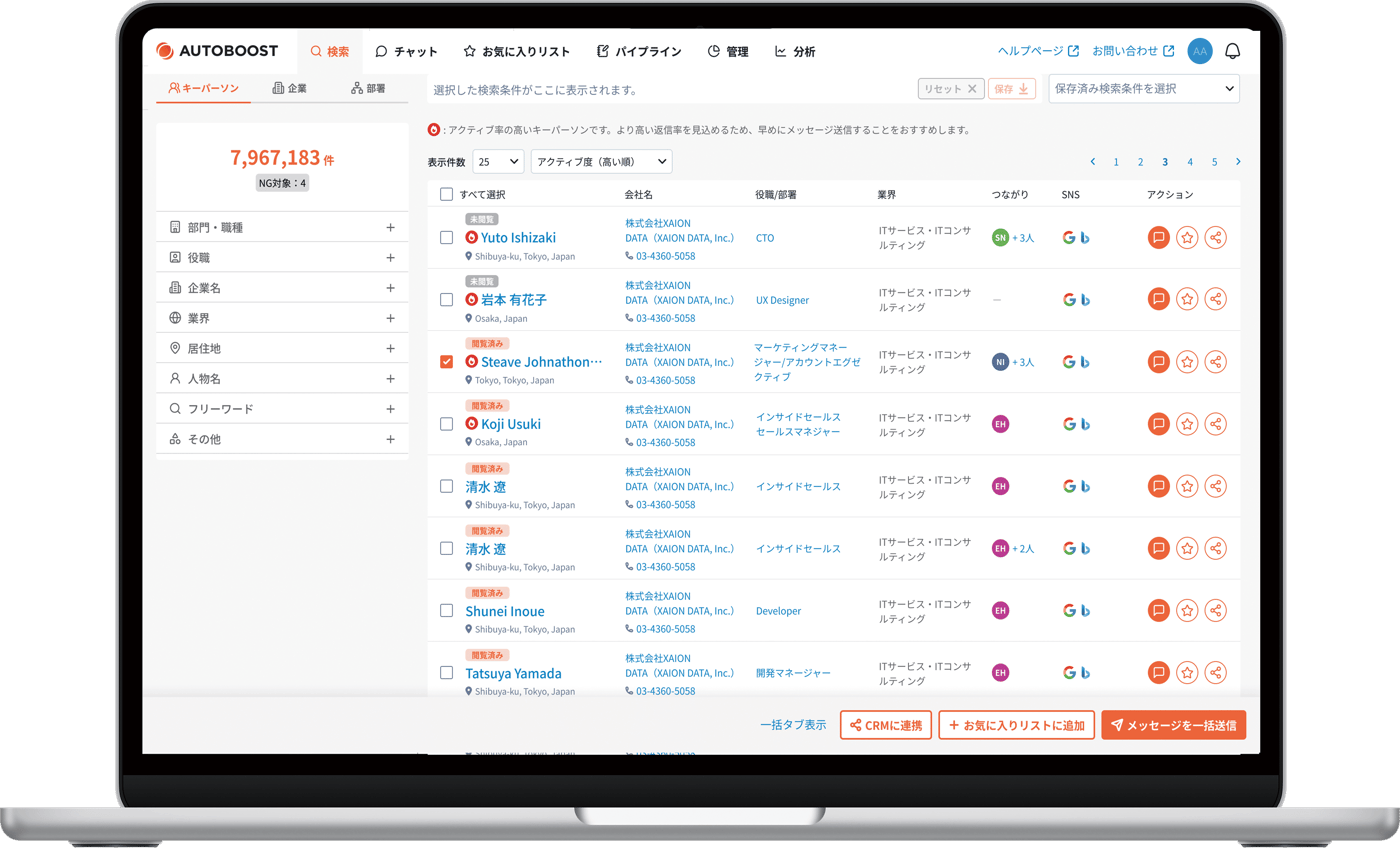Open the 管理 nav tab
Image resolution: width=1400 pixels, height=848 pixels.
(727, 51)
